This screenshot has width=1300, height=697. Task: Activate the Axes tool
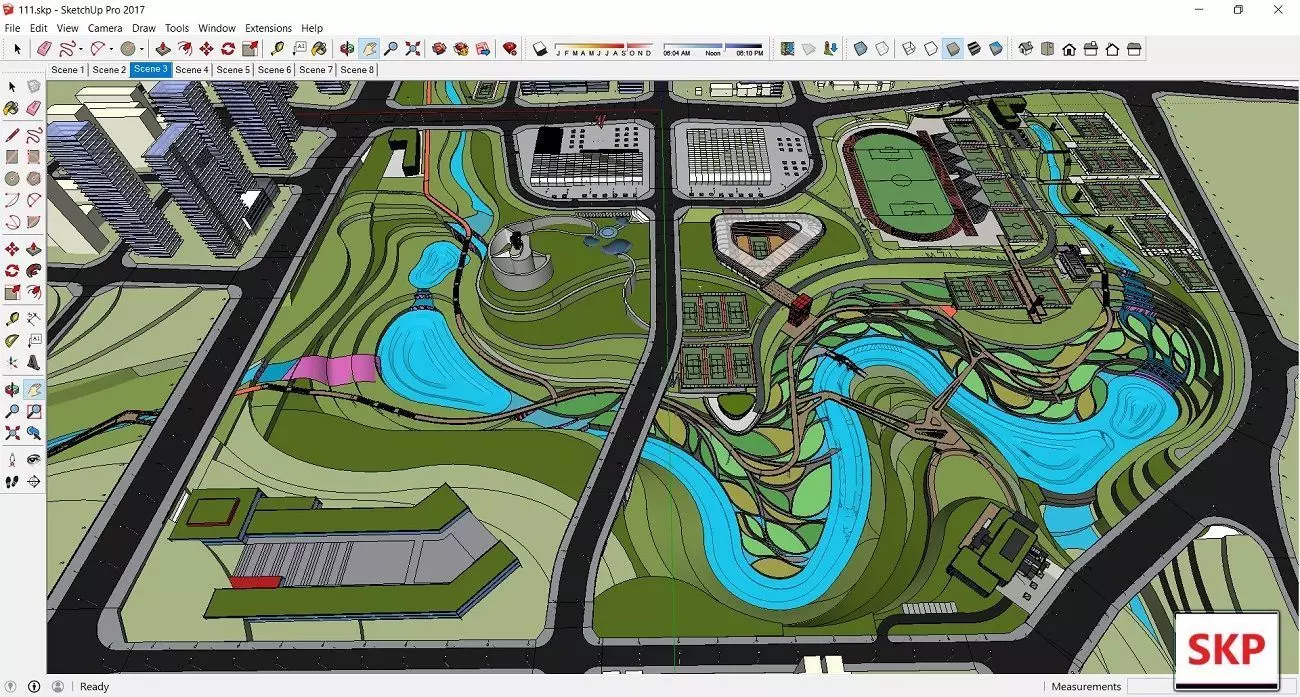coord(12,363)
